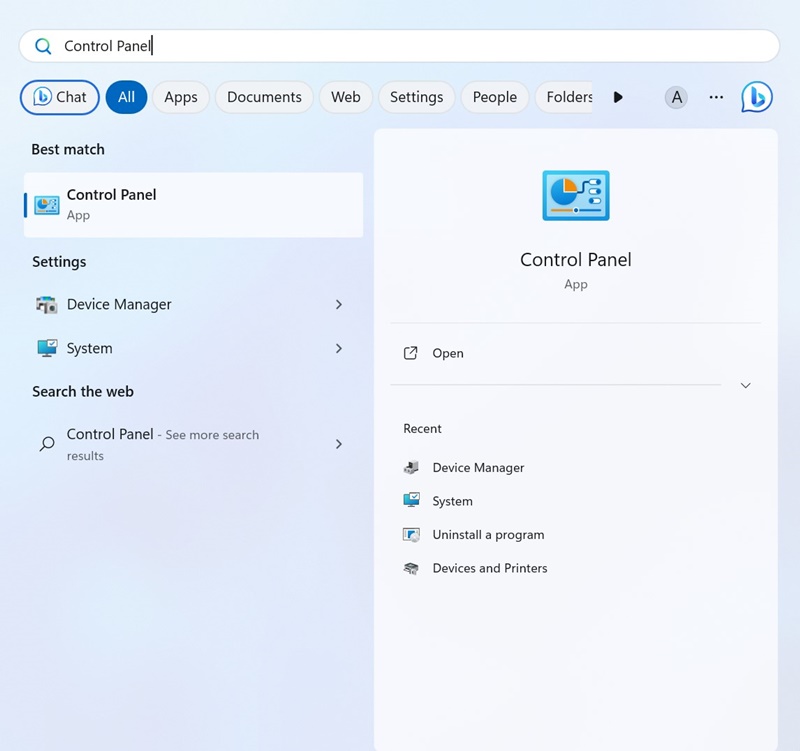800x751 pixels.
Task: Switch to the Apps filter tab
Action: 181,97
